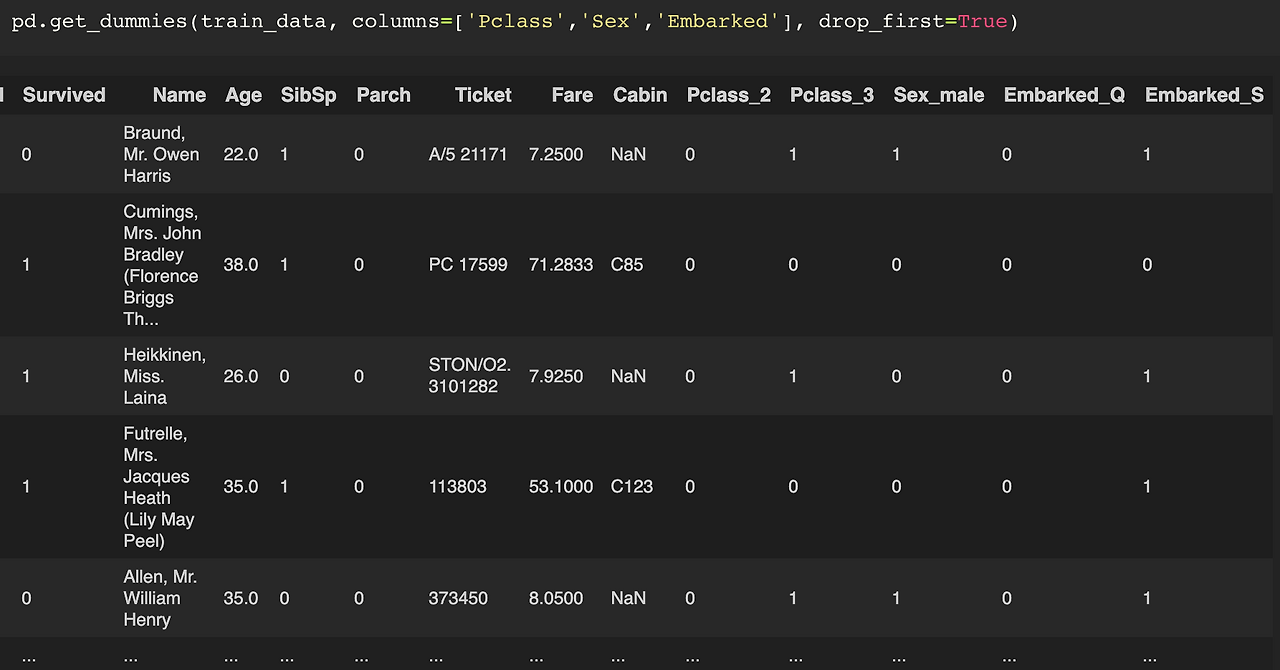Click the NaN cabin in Heikkinen row
Viewport: 1280px width, 670px height.
pyautogui.click(x=629, y=376)
